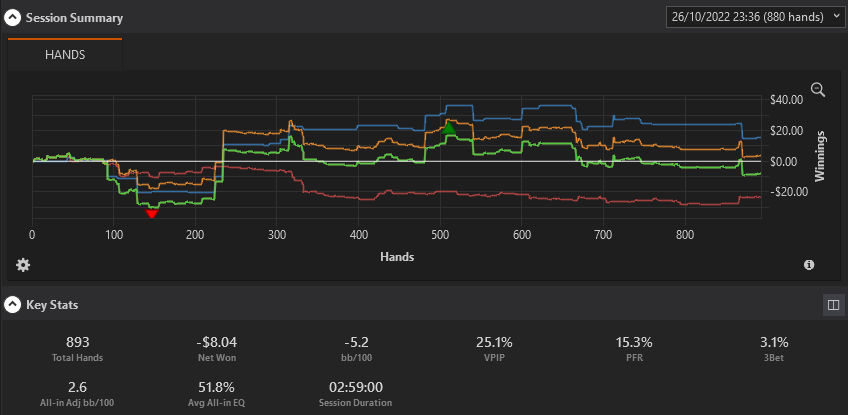
Task: Collapse the Key Stats section
Action: [x=11, y=305]
